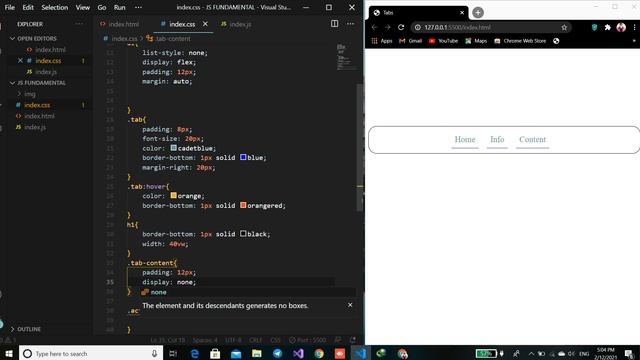Collapse the JS FUNDAMENTAL folder section
The height and width of the screenshot is (360, 640).
[41, 82]
